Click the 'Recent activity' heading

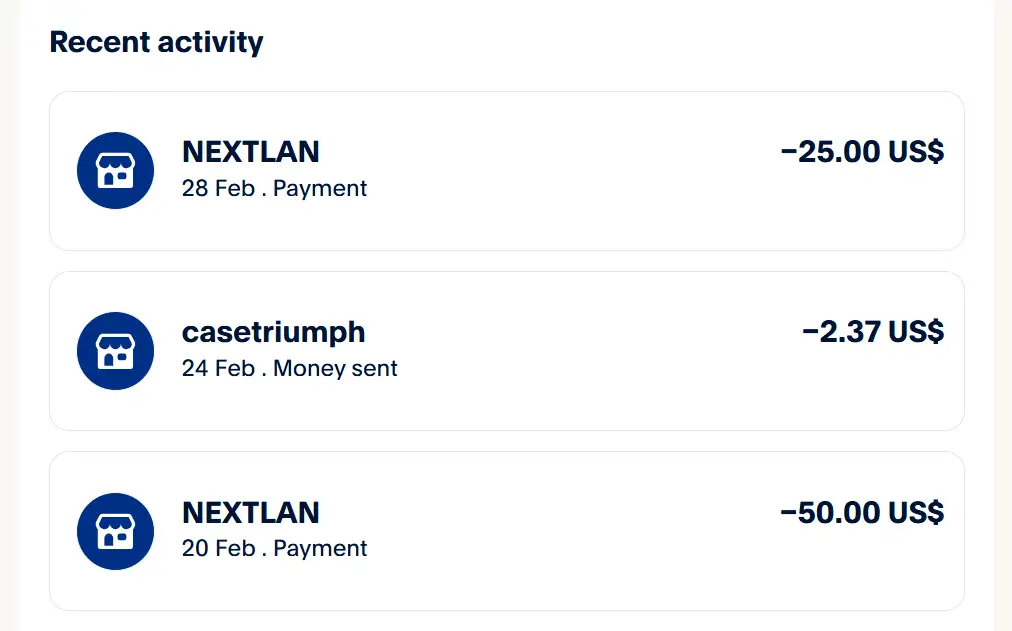(x=156, y=42)
